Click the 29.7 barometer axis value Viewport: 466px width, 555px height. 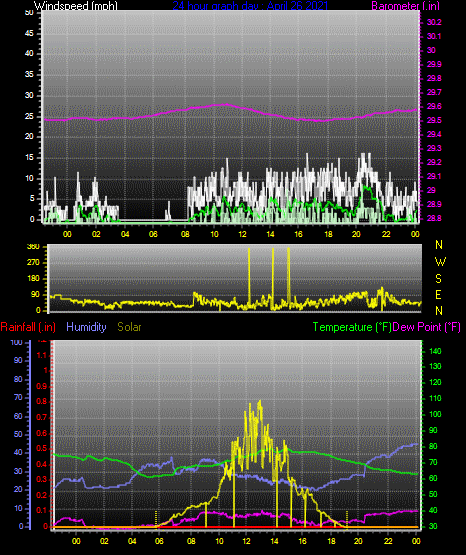[x=434, y=92]
